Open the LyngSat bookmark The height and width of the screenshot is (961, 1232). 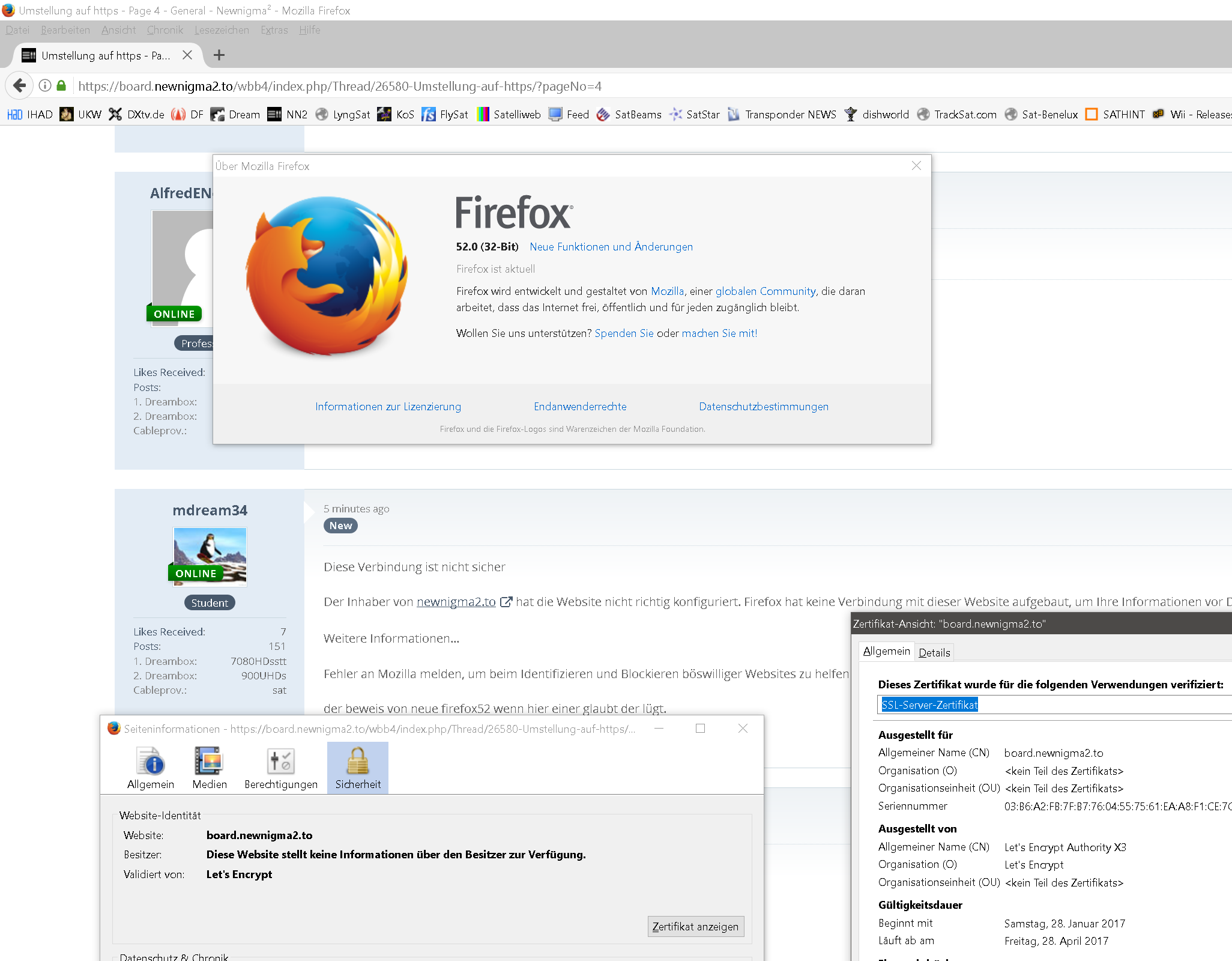tap(343, 115)
